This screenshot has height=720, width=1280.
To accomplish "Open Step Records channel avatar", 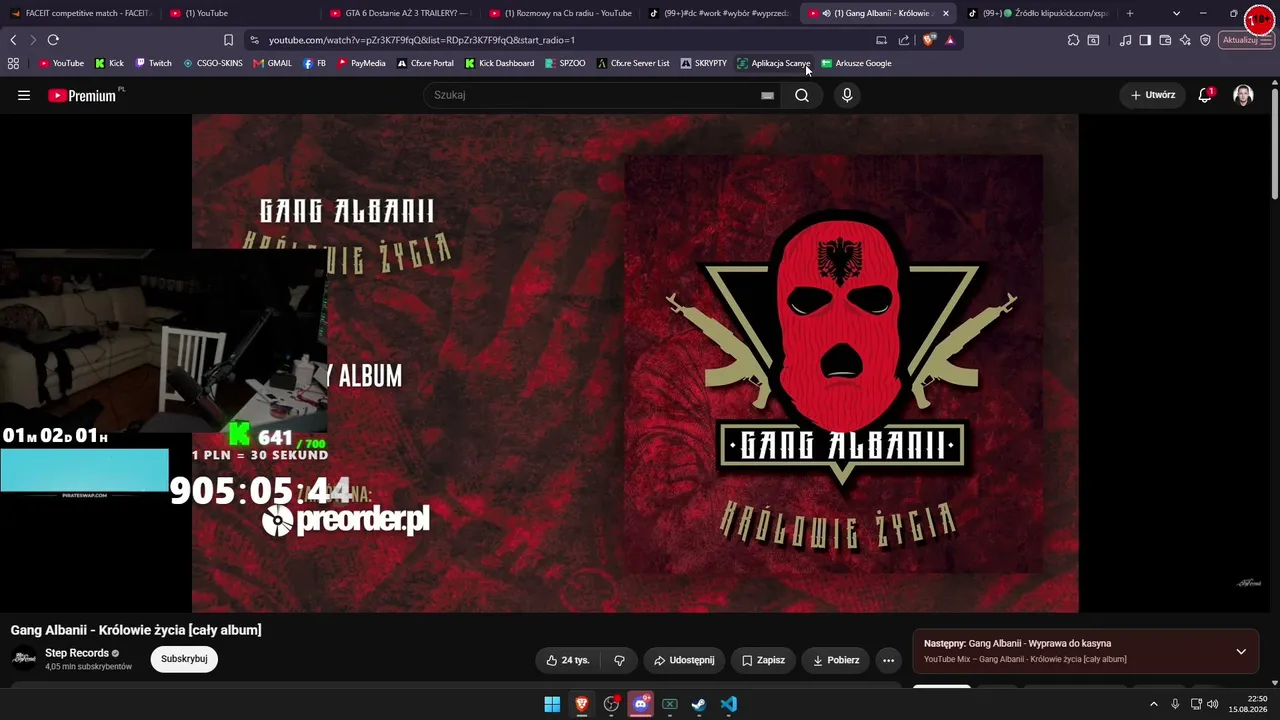I will click(24, 659).
